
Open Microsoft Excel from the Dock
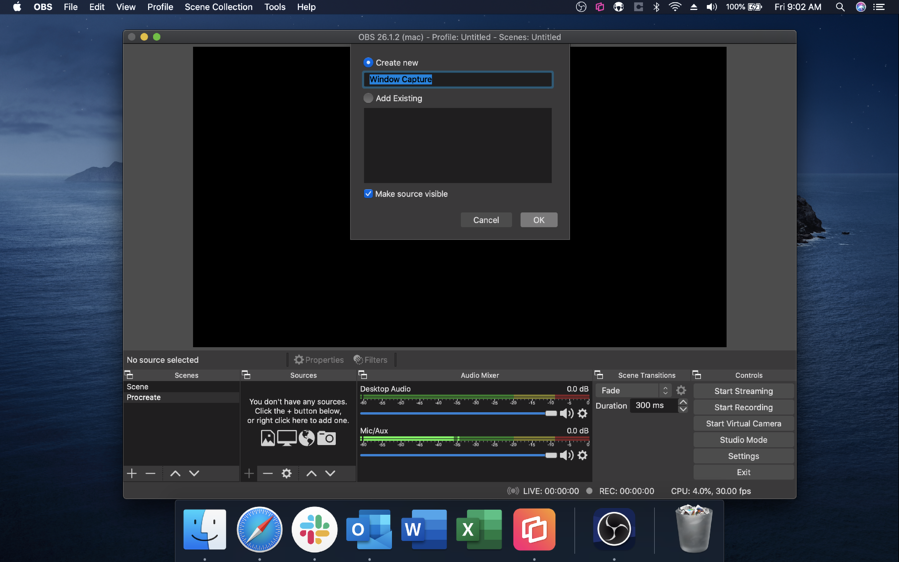pos(479,529)
